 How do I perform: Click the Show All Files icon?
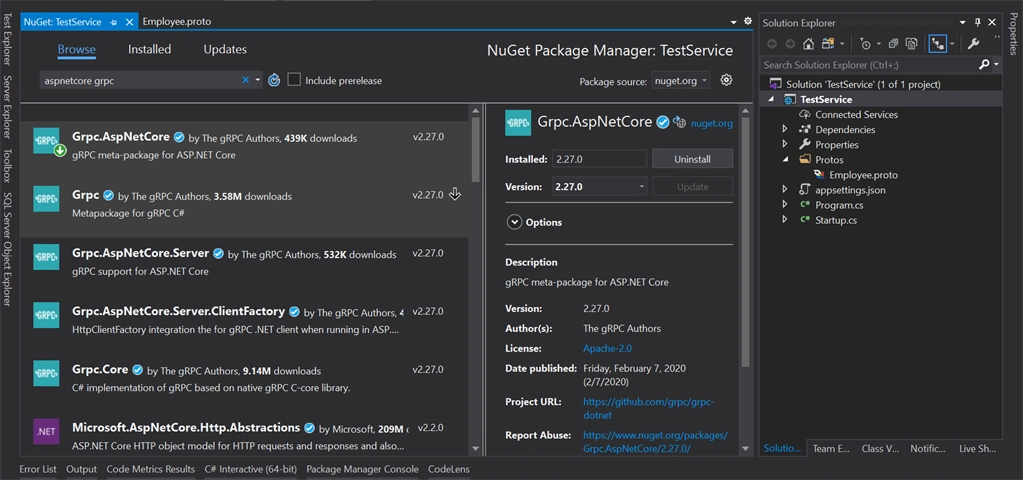click(x=912, y=44)
